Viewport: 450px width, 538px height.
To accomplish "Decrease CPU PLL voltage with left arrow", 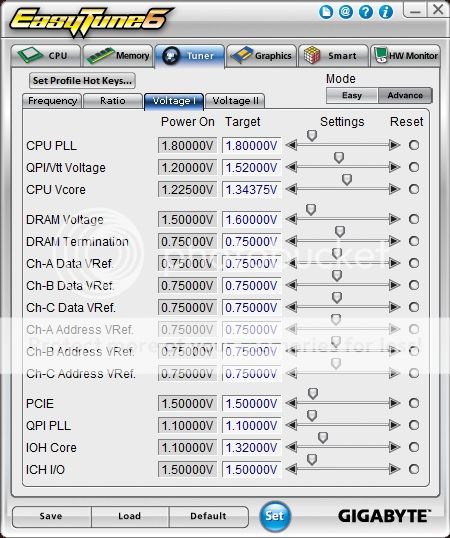I will pos(291,145).
